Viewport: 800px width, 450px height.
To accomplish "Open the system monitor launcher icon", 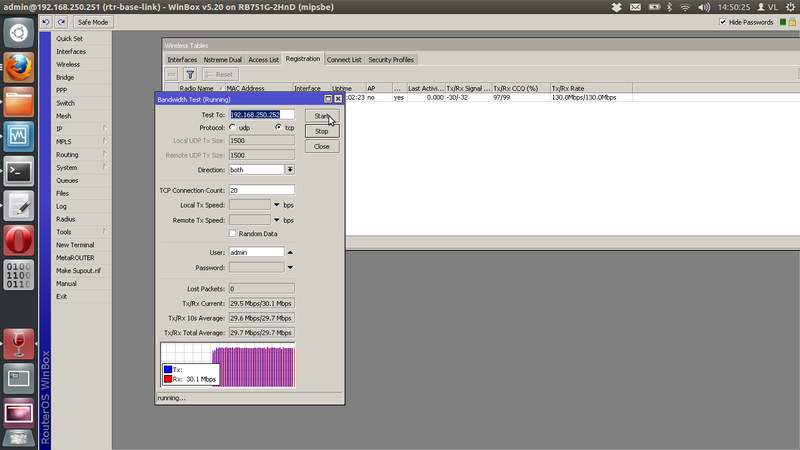I will 19,135.
